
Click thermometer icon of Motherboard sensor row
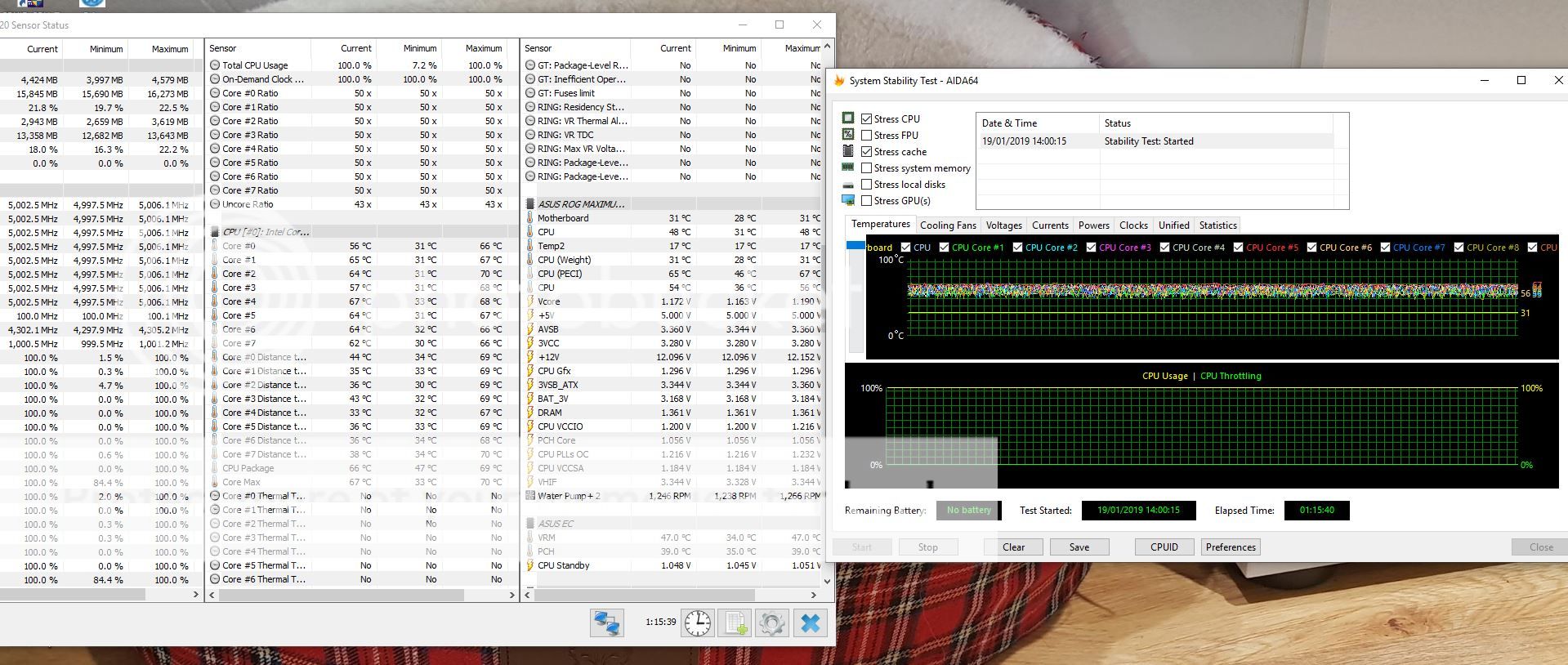(530, 218)
